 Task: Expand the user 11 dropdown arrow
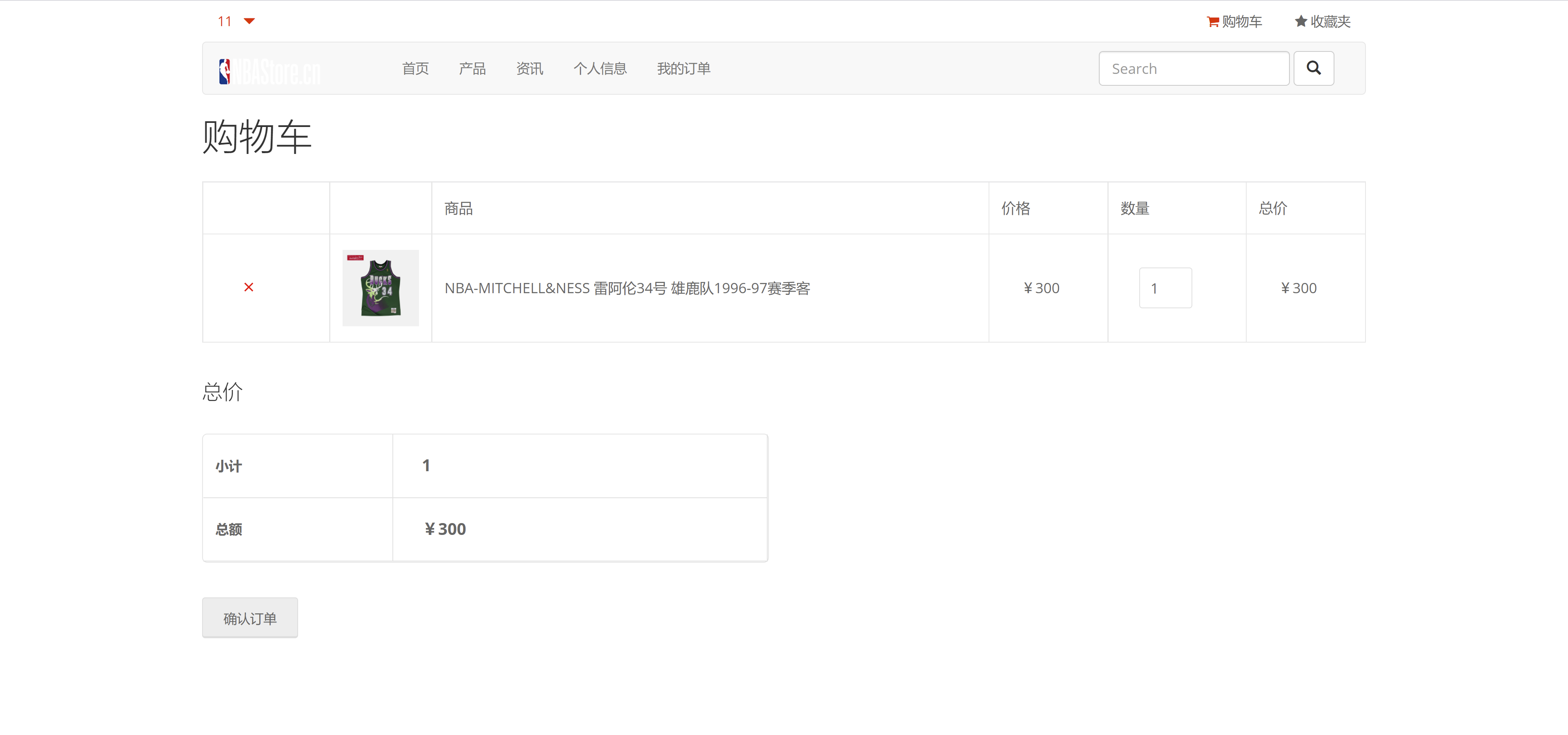[x=249, y=21]
